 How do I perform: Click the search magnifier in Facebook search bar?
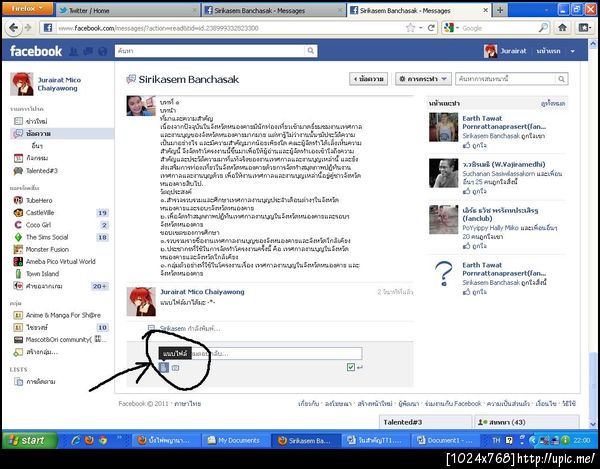[x=311, y=51]
